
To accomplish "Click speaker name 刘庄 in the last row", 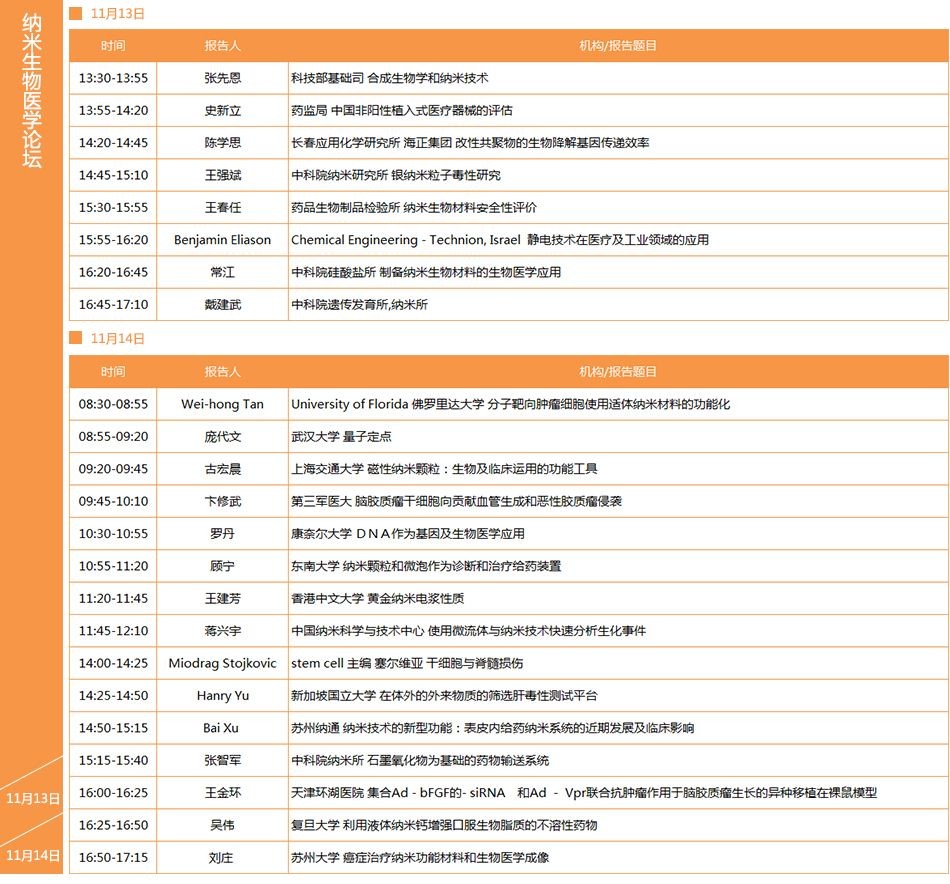I will 222,857.
